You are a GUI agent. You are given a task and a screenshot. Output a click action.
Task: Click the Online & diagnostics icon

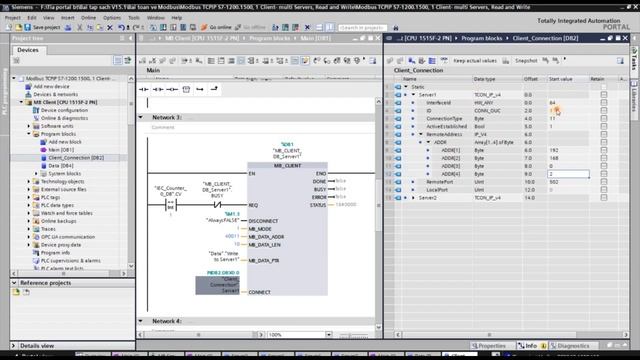point(36,118)
